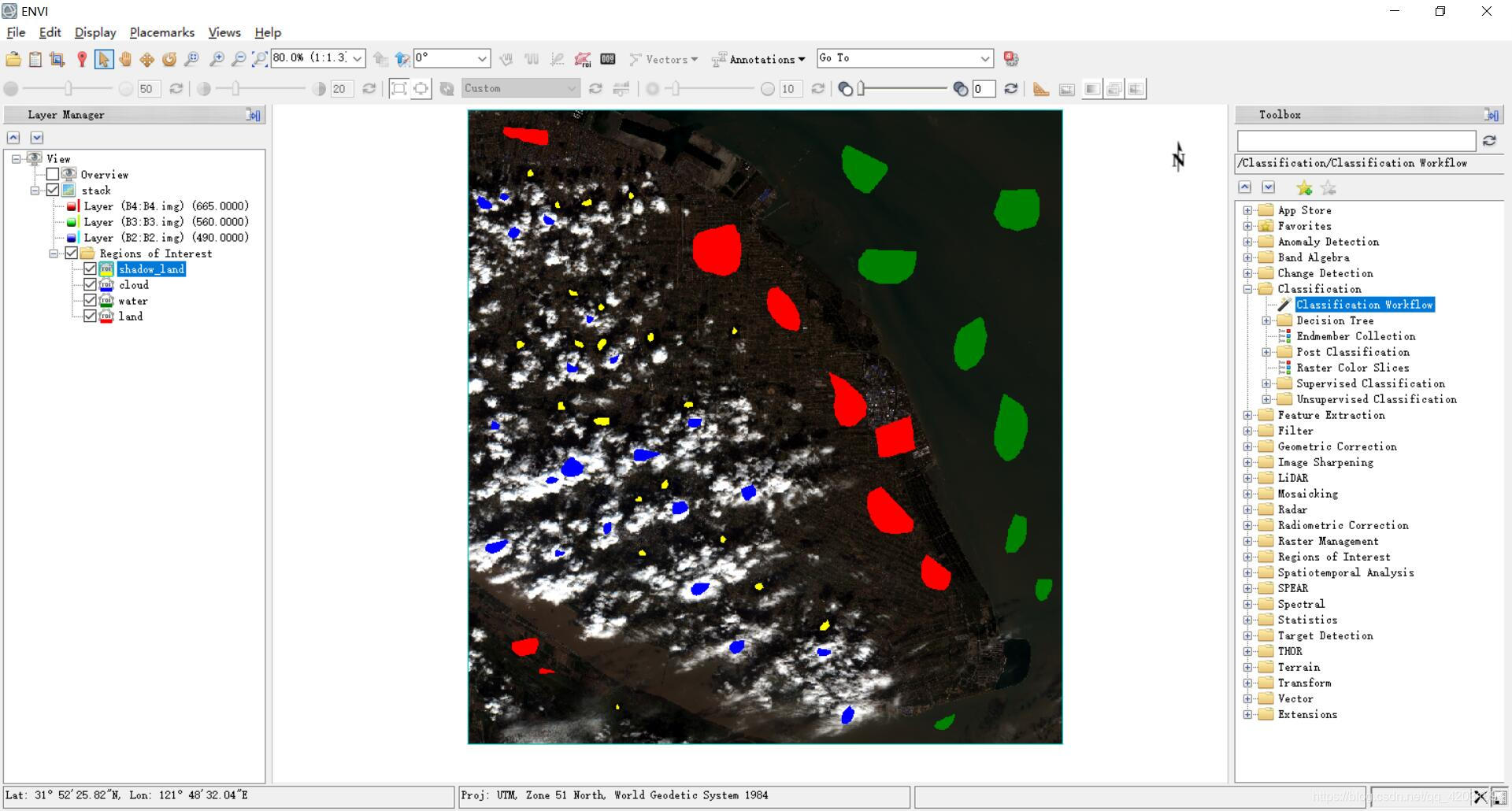Open the Placemarks menu
This screenshot has width=1512, height=811.
pos(162,32)
